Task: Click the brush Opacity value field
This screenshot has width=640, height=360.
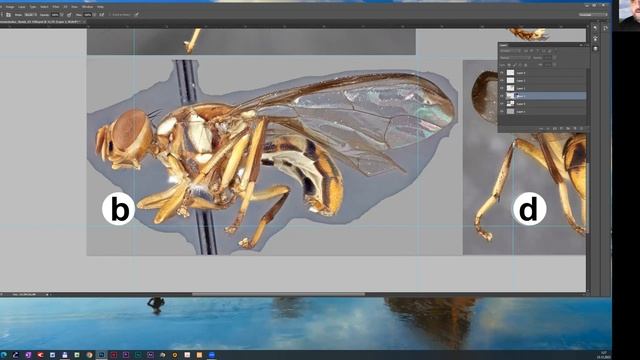Action: coord(55,15)
